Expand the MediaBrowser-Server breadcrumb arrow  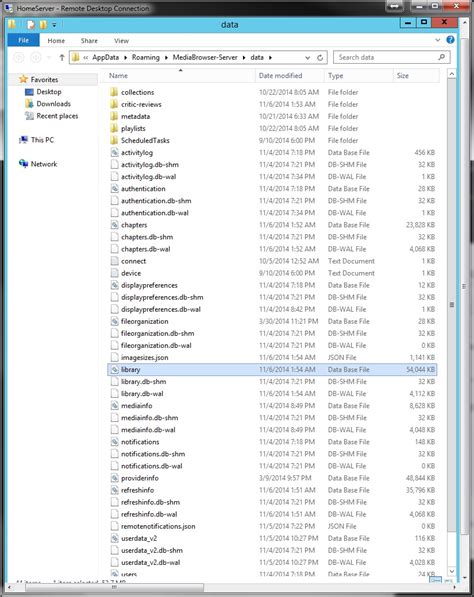(x=244, y=57)
